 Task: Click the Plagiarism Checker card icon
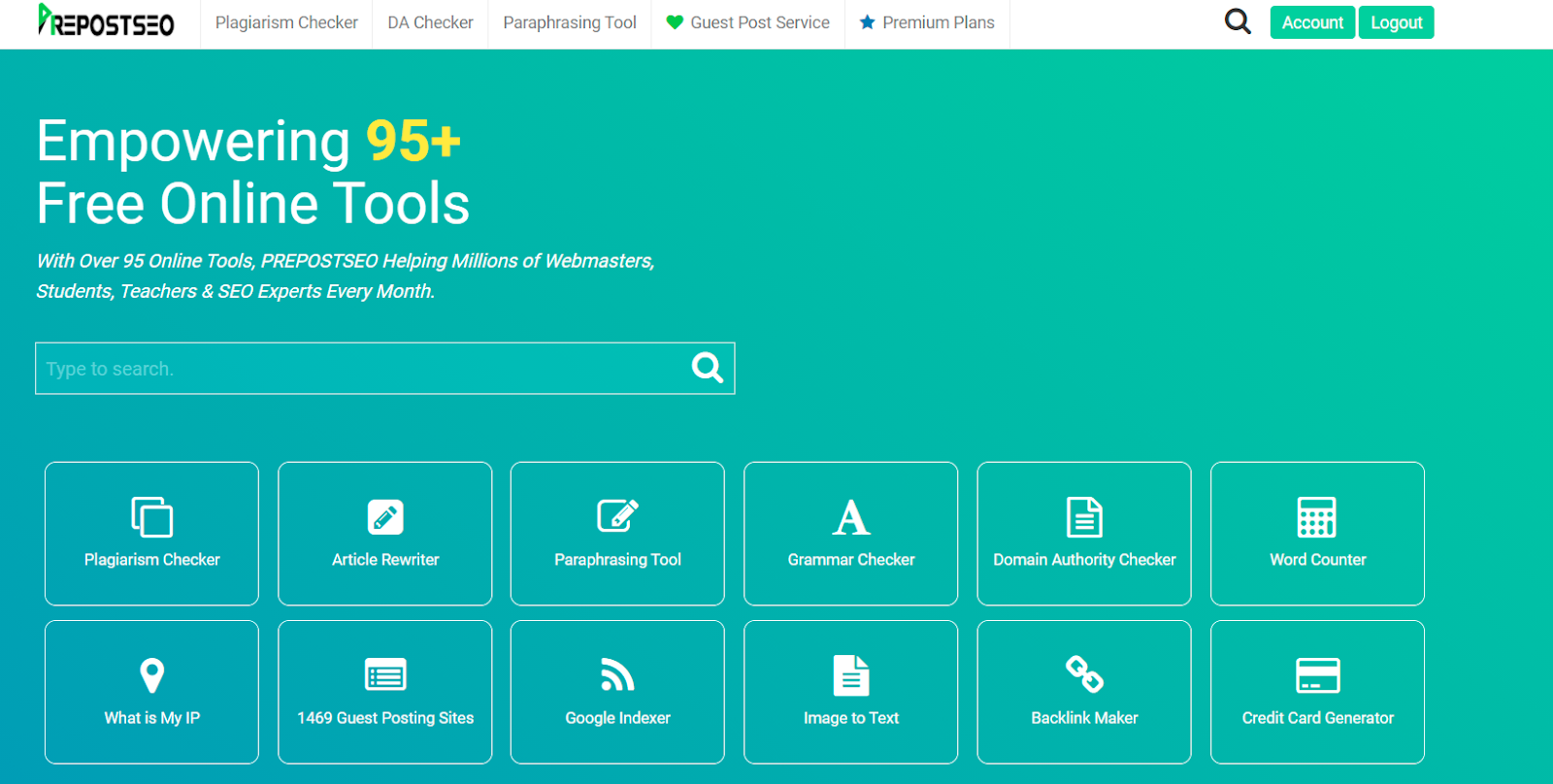click(152, 517)
